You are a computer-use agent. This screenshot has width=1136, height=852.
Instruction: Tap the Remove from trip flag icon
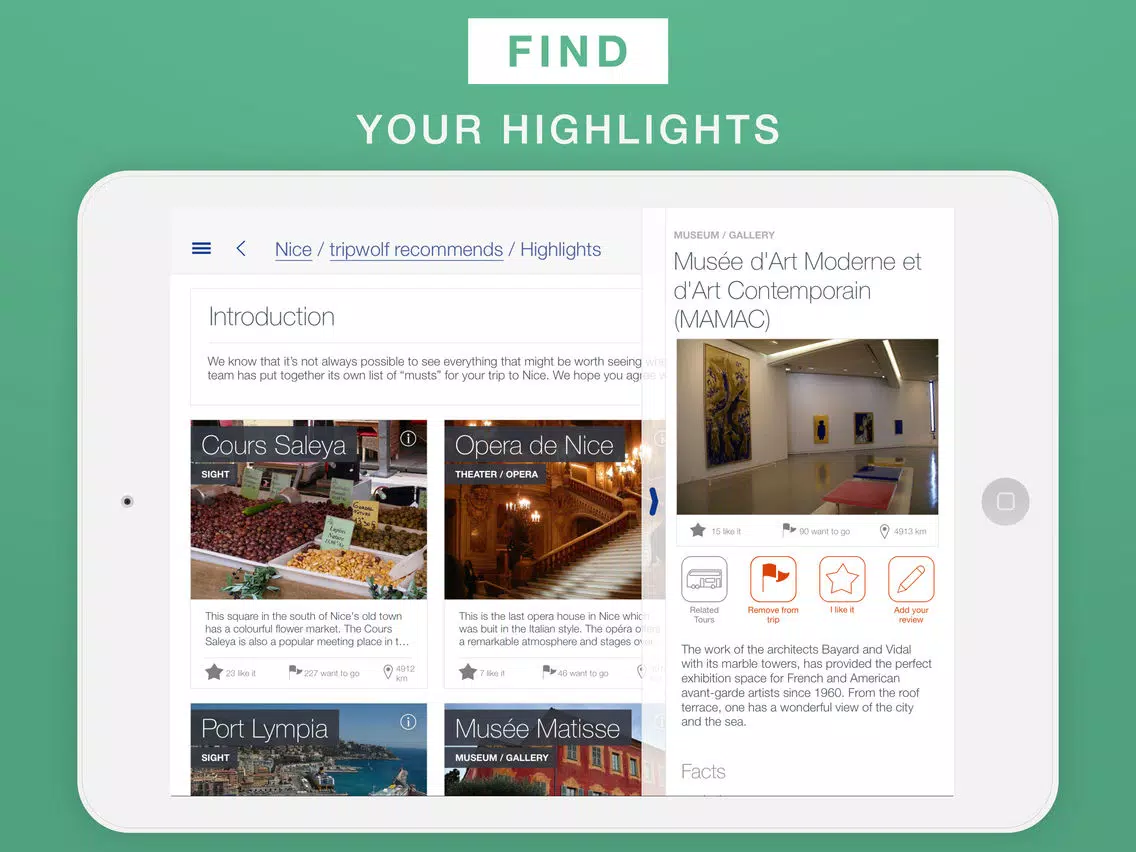773,580
